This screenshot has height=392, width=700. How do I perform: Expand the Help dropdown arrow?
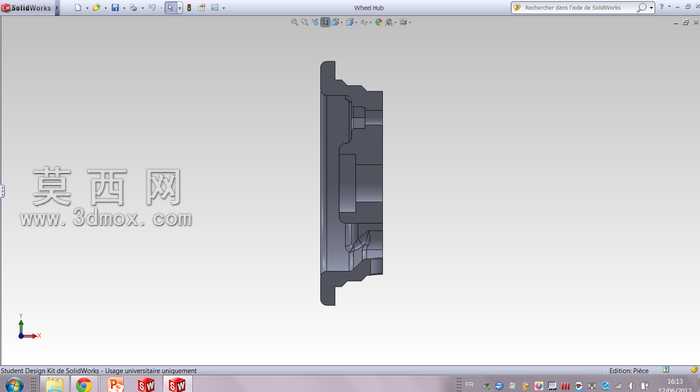click(669, 6)
